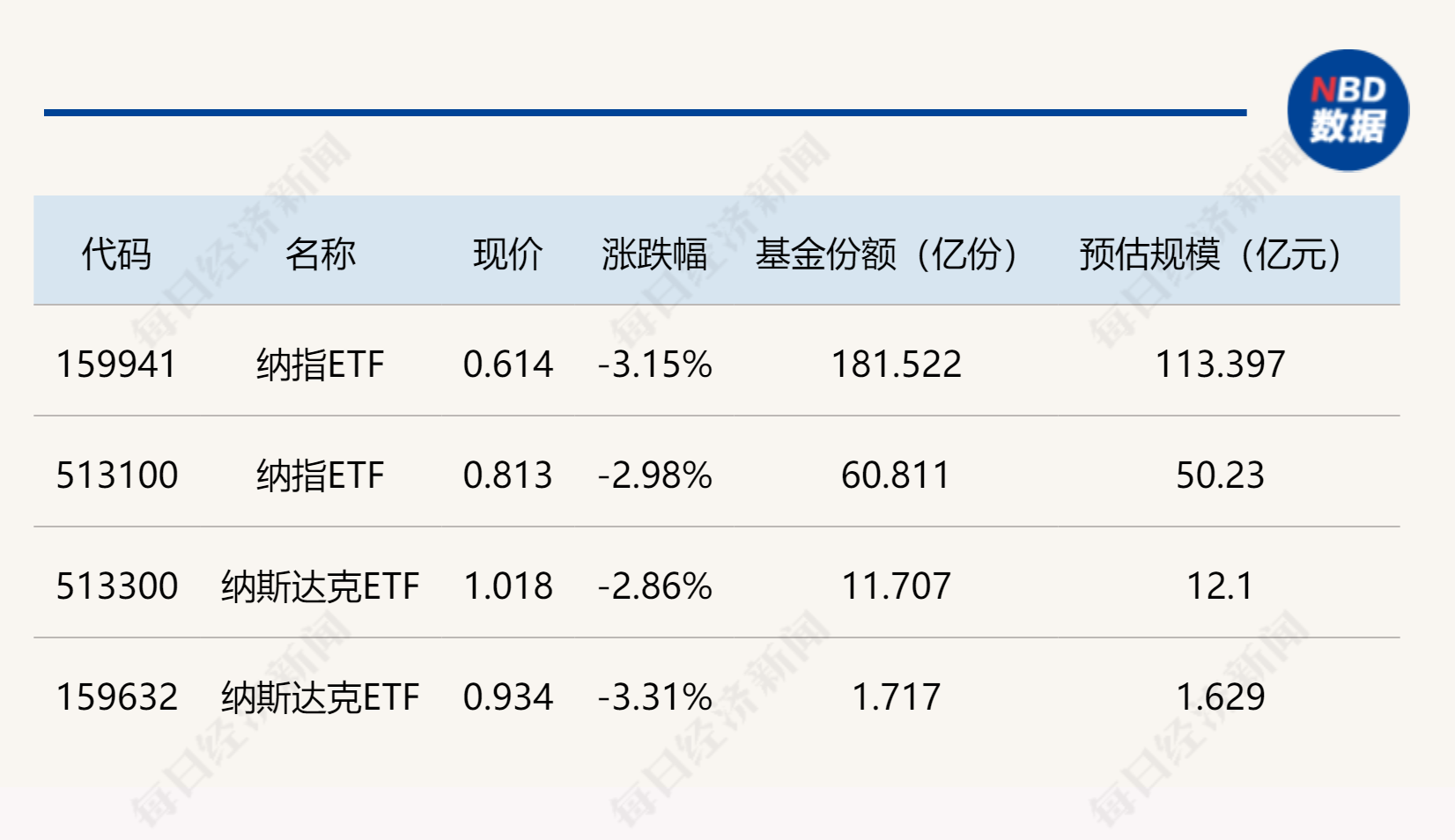Click the 1.629 estimated scale value
This screenshot has width=1455, height=840.
pos(1220,697)
